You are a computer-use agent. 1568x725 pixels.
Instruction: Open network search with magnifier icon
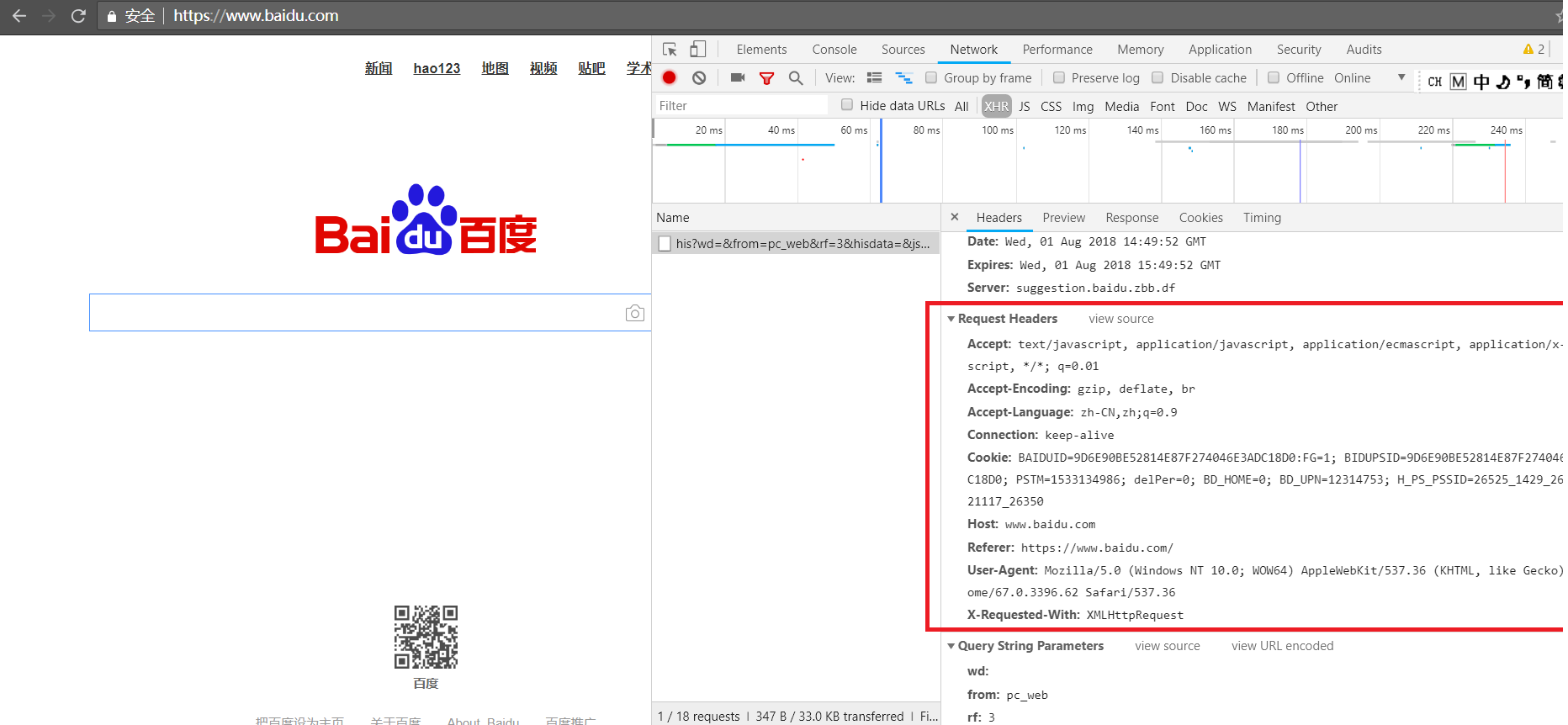click(796, 78)
